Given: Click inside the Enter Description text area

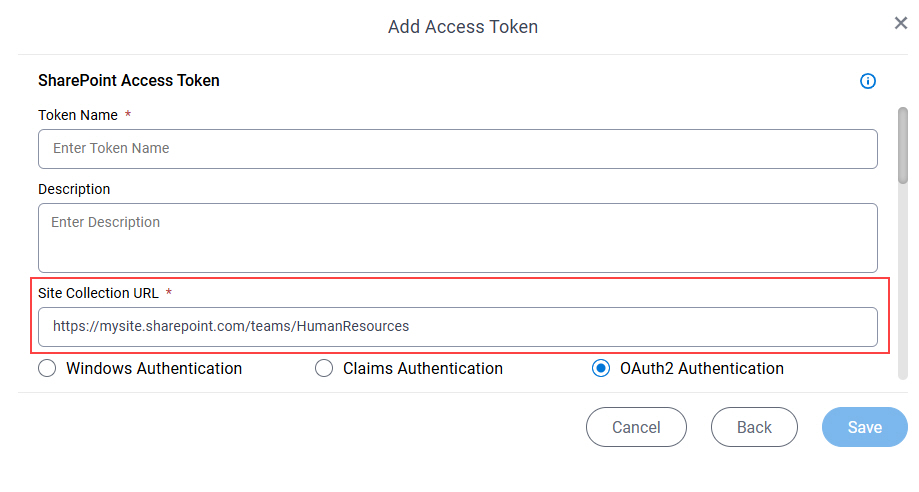Looking at the screenshot, I should click(x=458, y=238).
